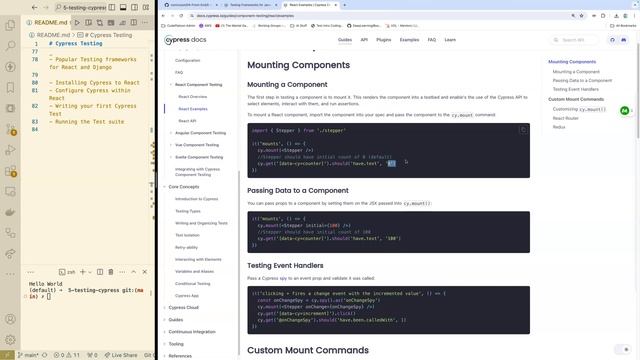Expand Cypress Cloud section
Screen dimensions: 640x360
pyautogui.click(x=164, y=307)
